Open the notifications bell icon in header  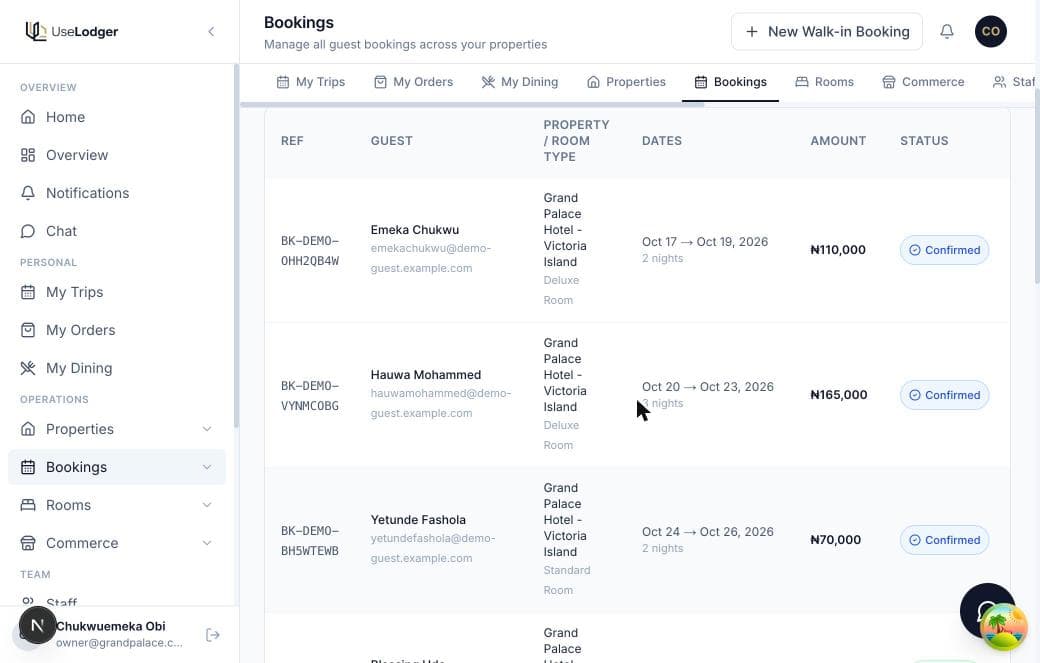tap(946, 31)
